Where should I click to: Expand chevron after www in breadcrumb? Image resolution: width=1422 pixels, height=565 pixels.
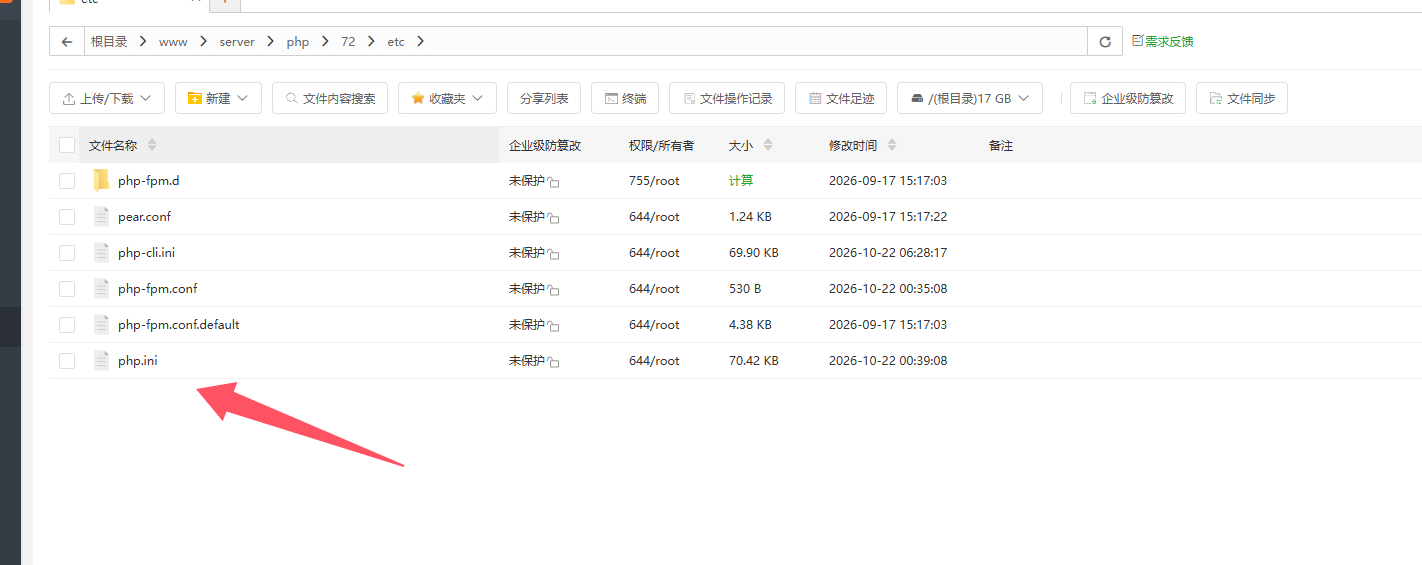click(x=203, y=41)
